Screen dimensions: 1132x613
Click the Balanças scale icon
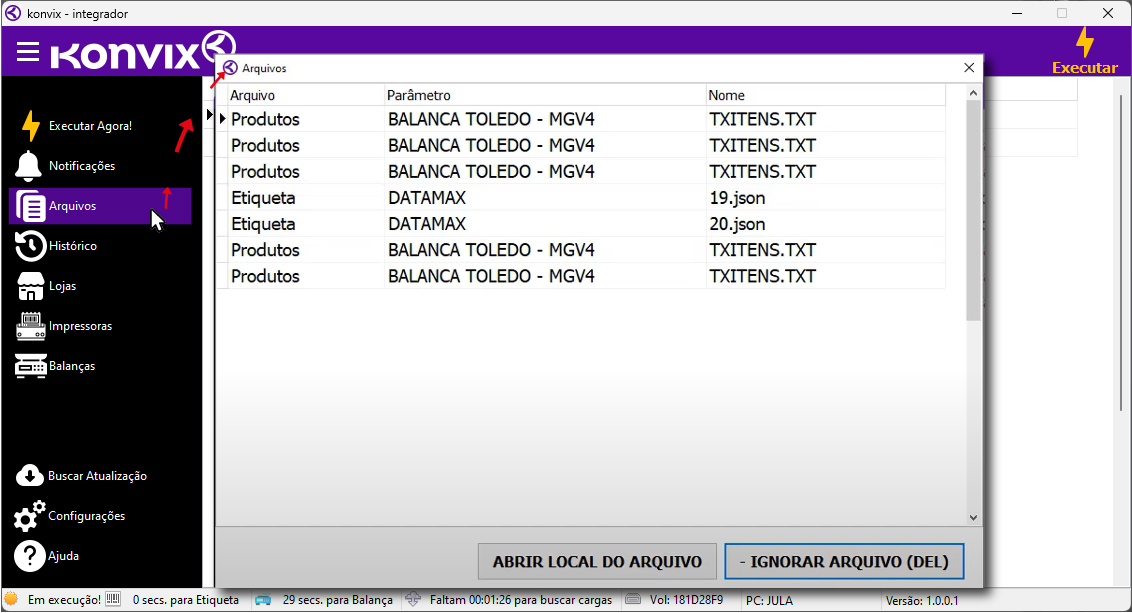[x=30, y=366]
